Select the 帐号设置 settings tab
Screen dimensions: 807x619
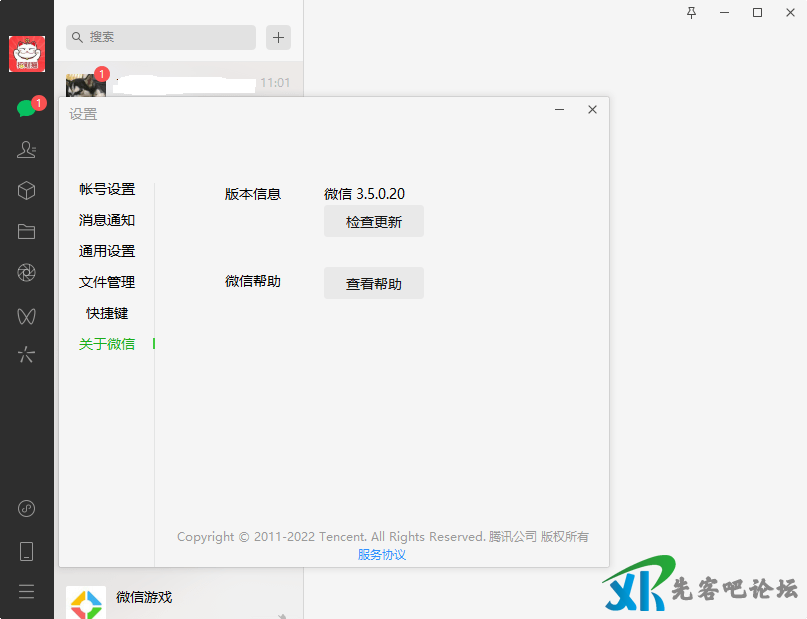coord(107,190)
